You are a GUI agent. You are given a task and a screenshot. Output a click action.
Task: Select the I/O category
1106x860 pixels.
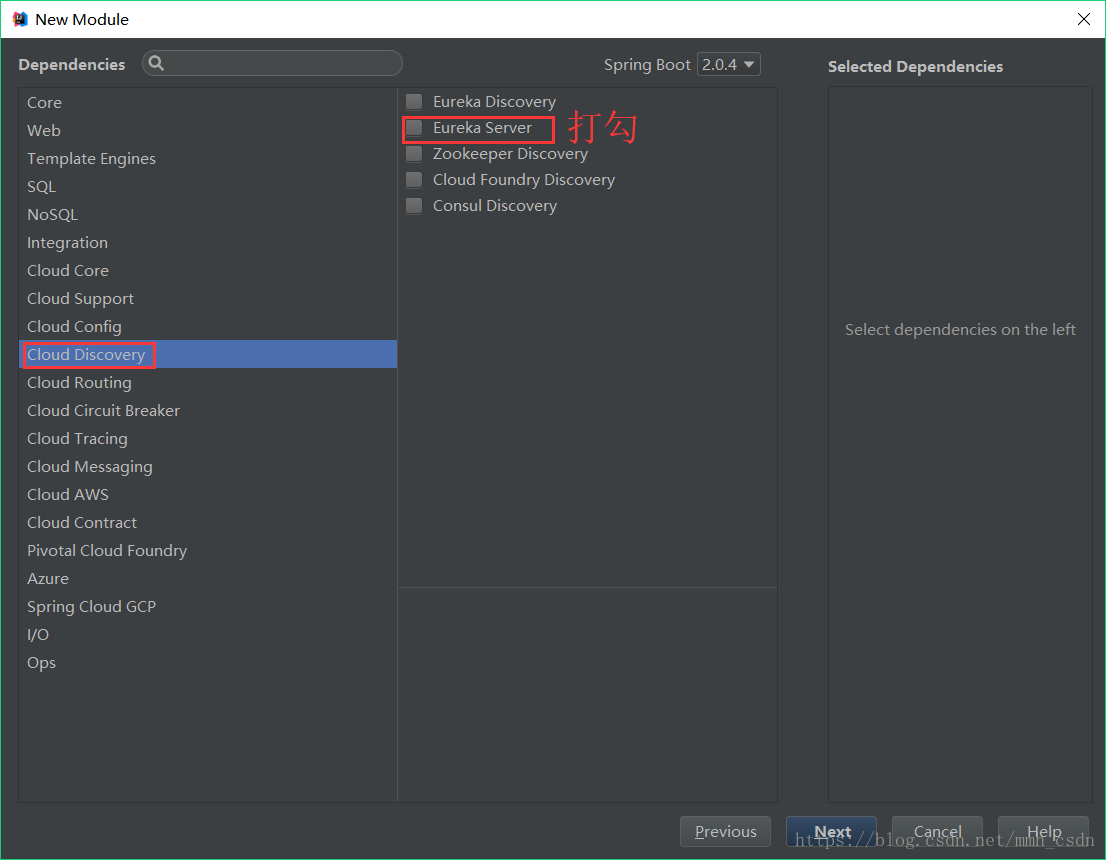click(x=208, y=634)
